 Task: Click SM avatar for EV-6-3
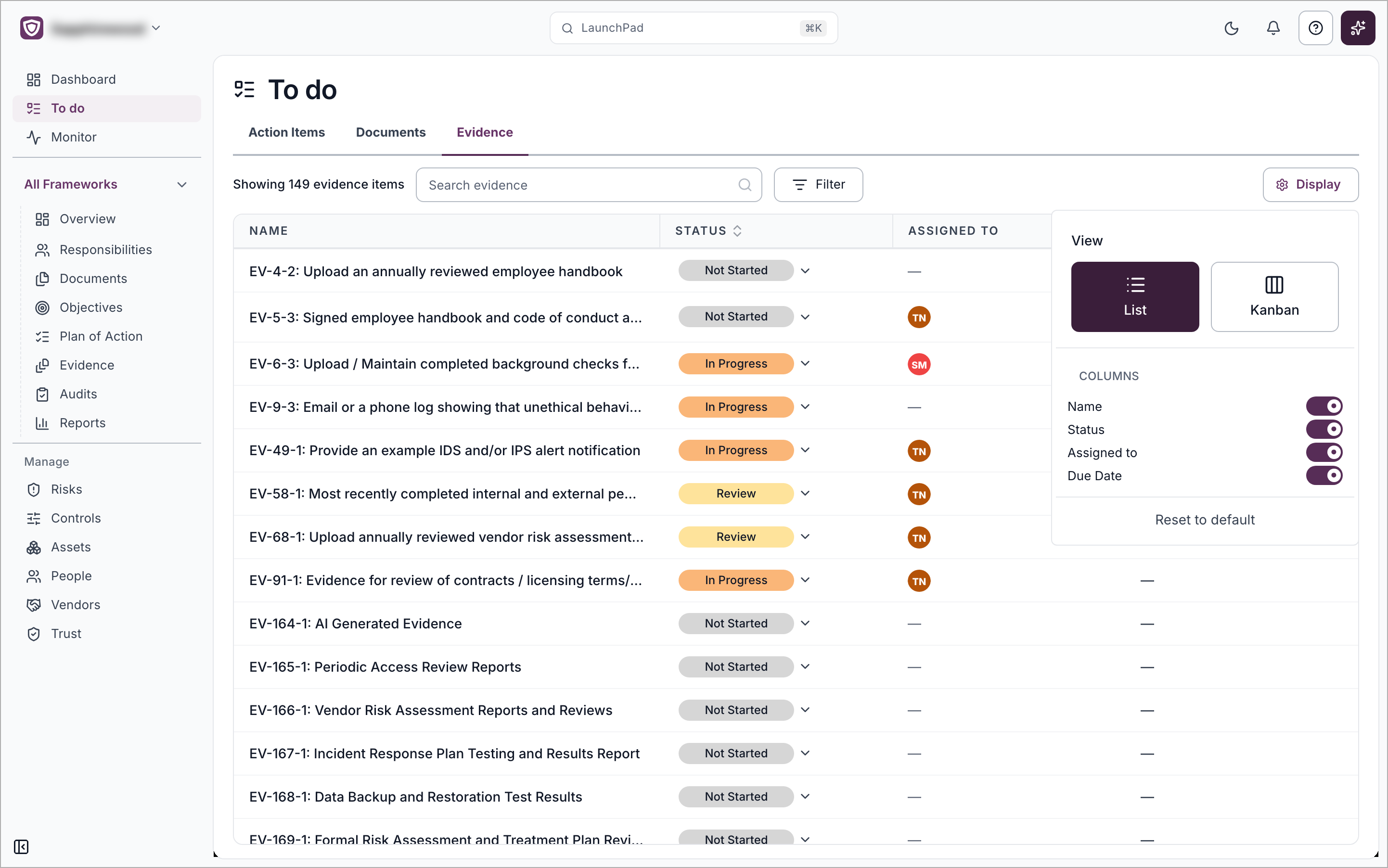pos(919,365)
